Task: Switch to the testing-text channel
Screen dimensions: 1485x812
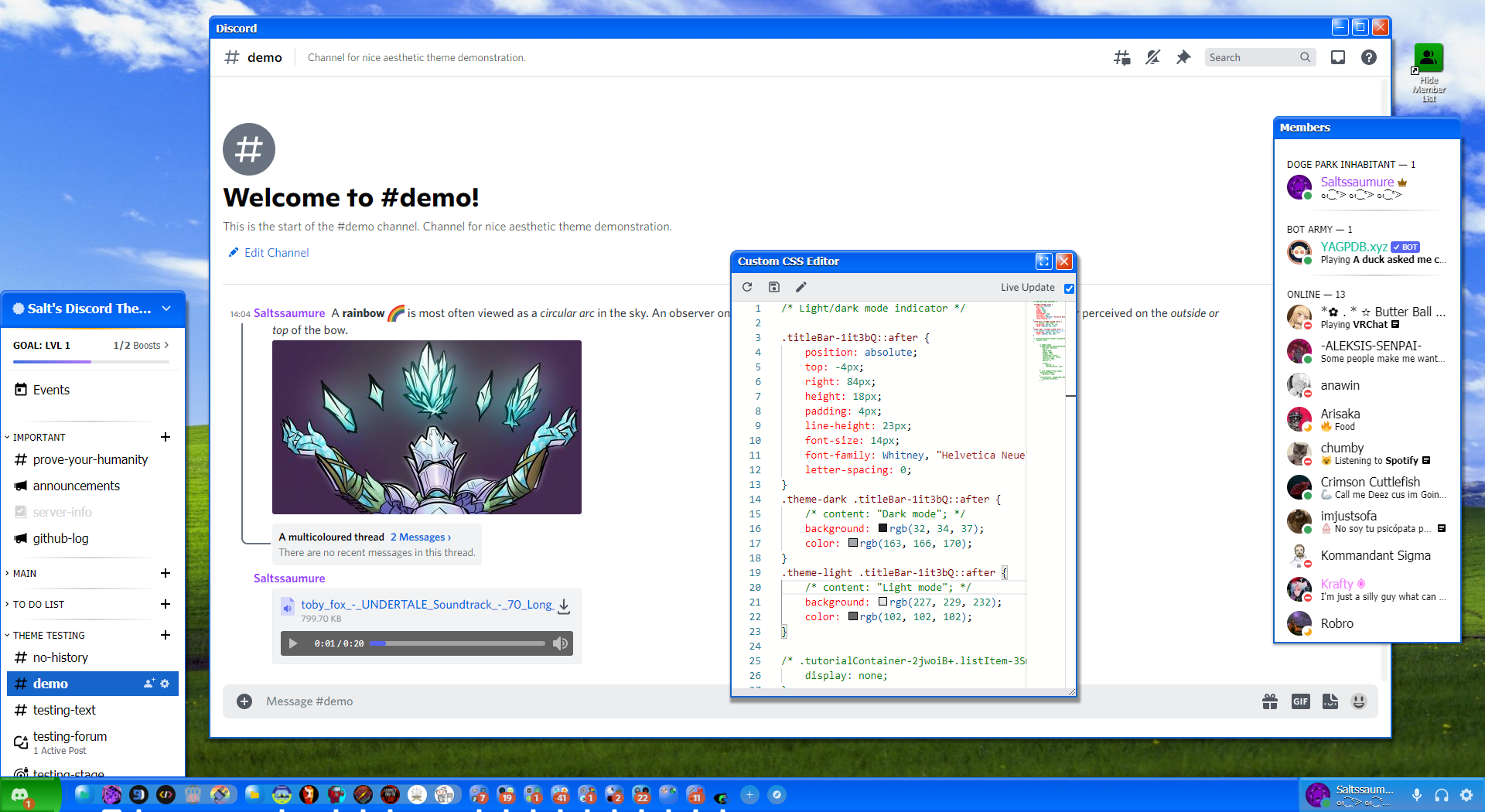Action: pos(65,710)
